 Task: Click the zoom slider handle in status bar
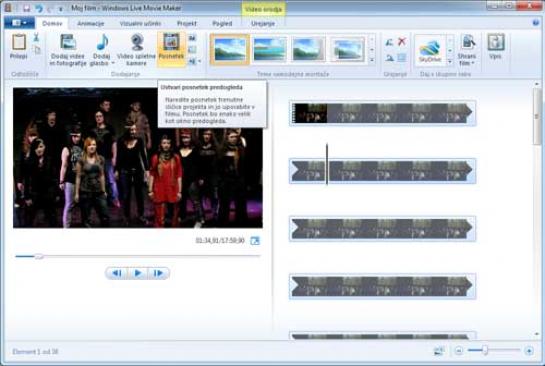coord(485,350)
